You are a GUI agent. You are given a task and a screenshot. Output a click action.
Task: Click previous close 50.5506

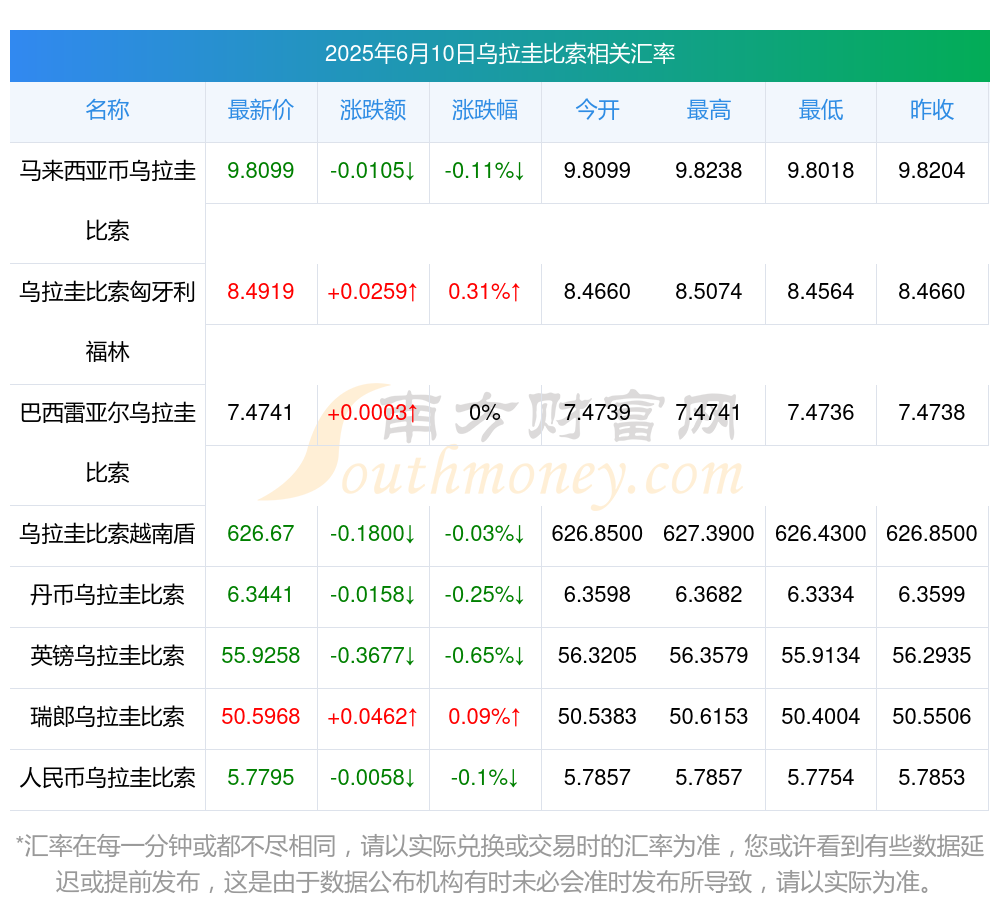click(932, 717)
